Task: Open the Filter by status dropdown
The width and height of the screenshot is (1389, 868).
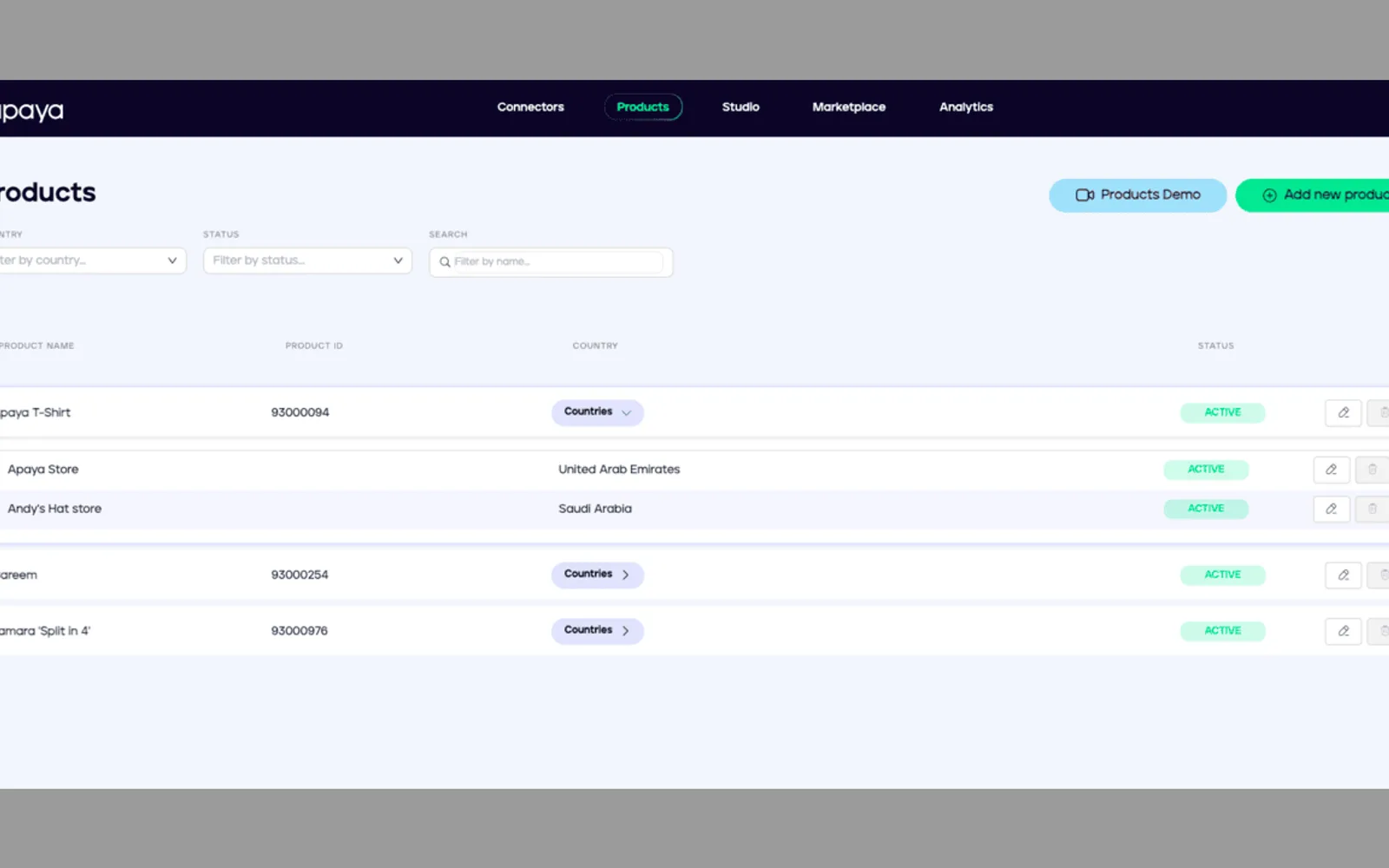Action: [x=307, y=260]
